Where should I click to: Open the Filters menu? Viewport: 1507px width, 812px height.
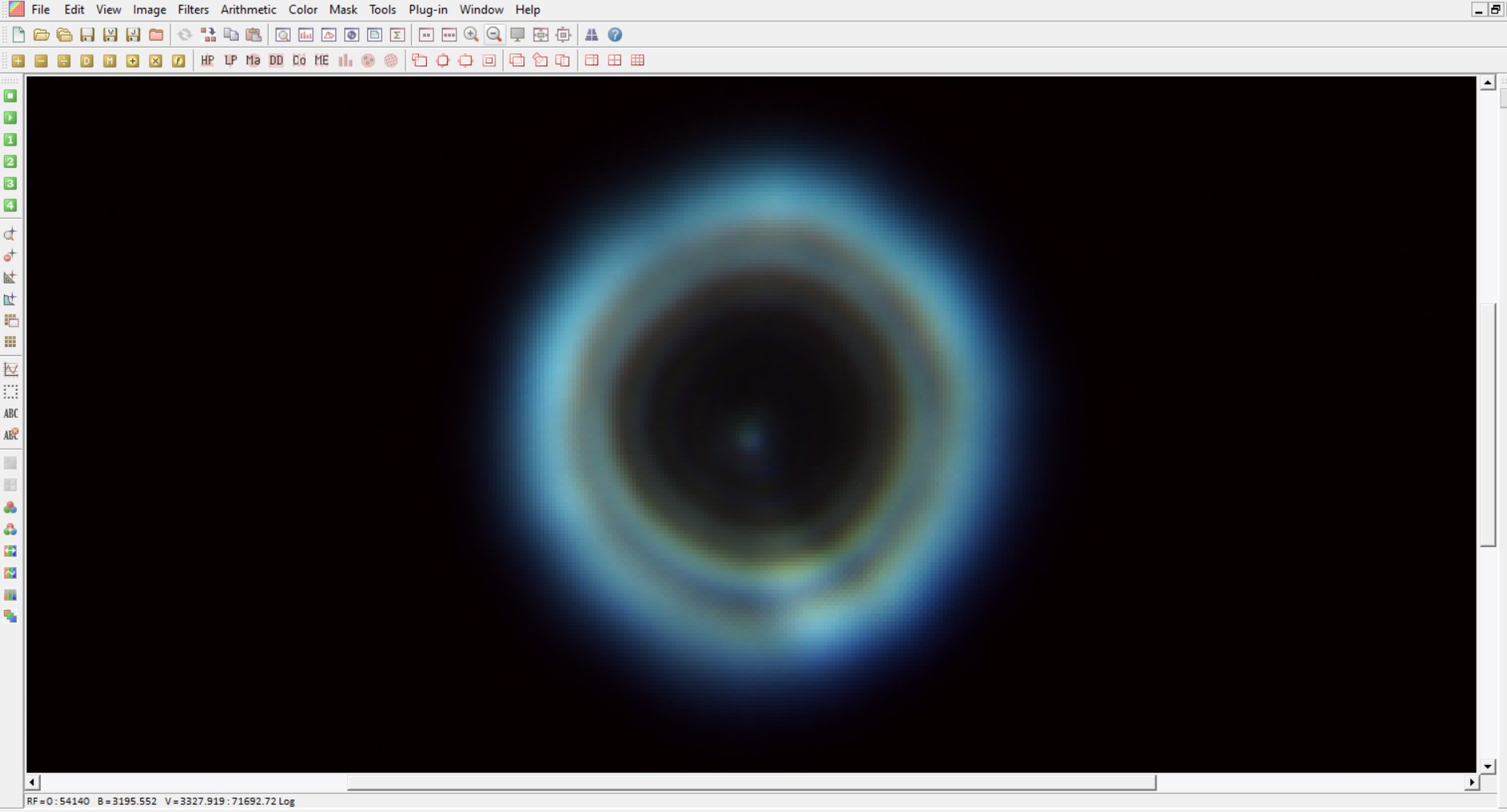tap(193, 10)
